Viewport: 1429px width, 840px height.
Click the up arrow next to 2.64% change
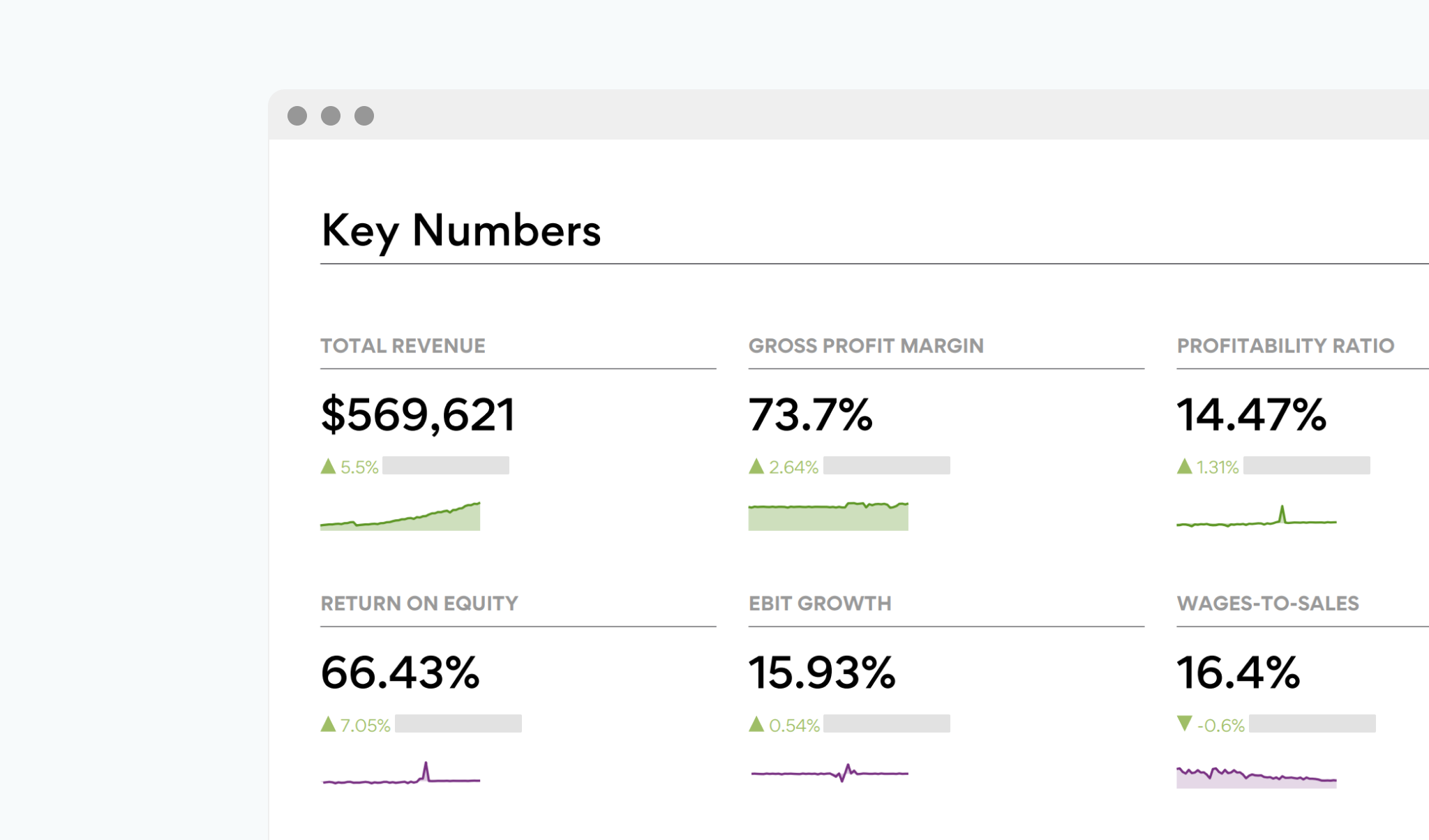point(757,465)
